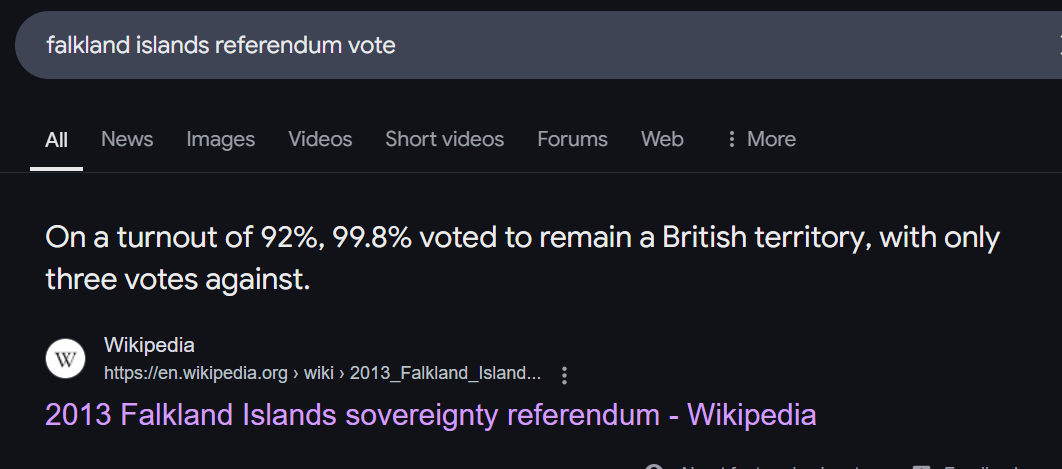Click the Wikipedia site name above the result
The height and width of the screenshot is (469, 1062).
click(149, 346)
